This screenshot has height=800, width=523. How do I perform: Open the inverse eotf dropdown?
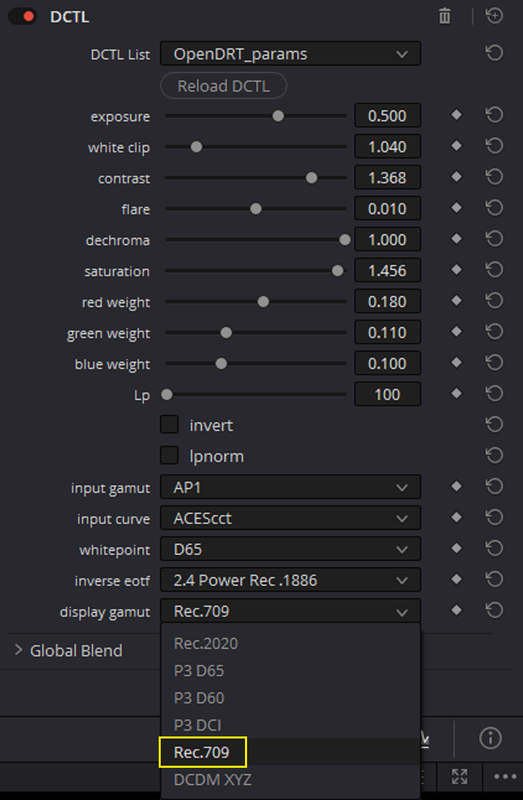(x=290, y=580)
